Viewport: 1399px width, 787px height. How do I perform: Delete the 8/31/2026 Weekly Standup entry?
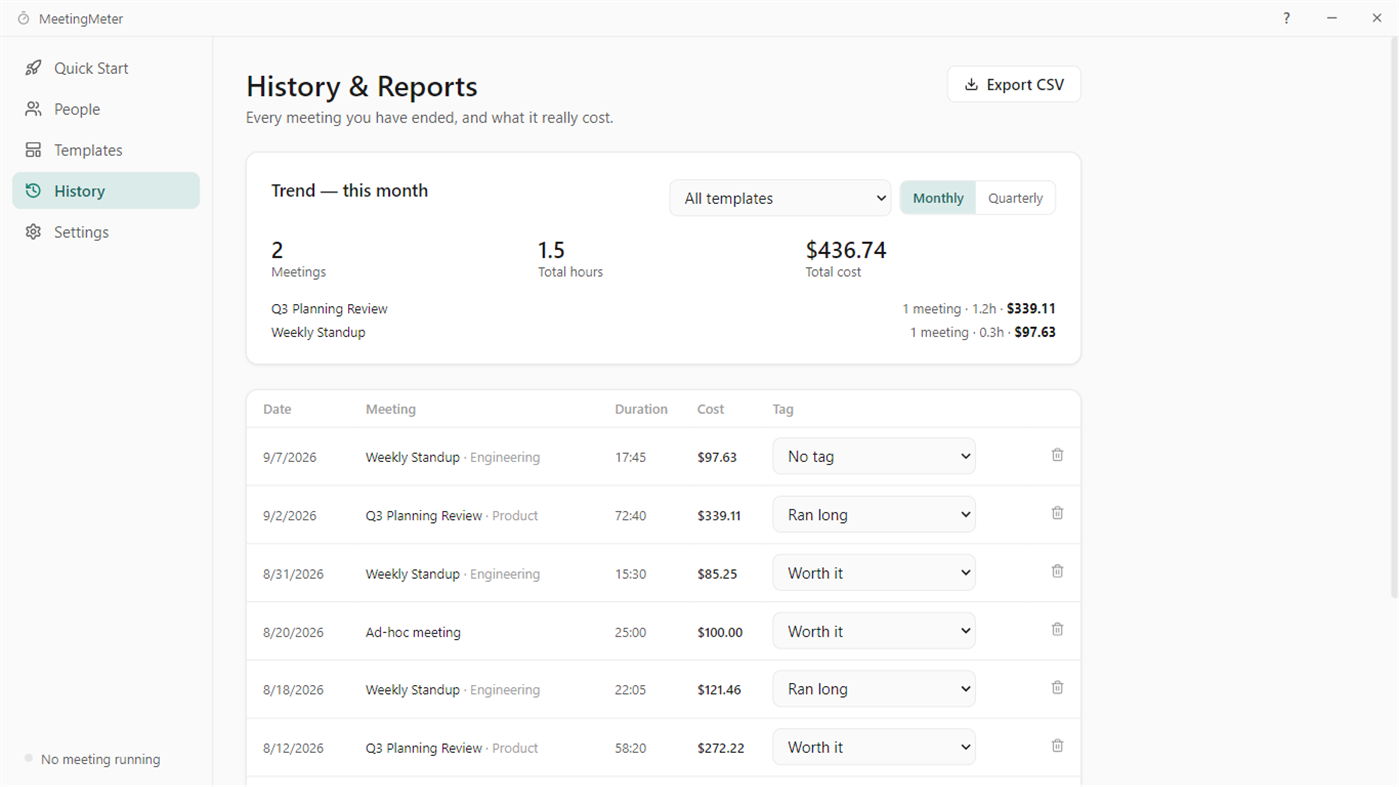click(x=1057, y=571)
